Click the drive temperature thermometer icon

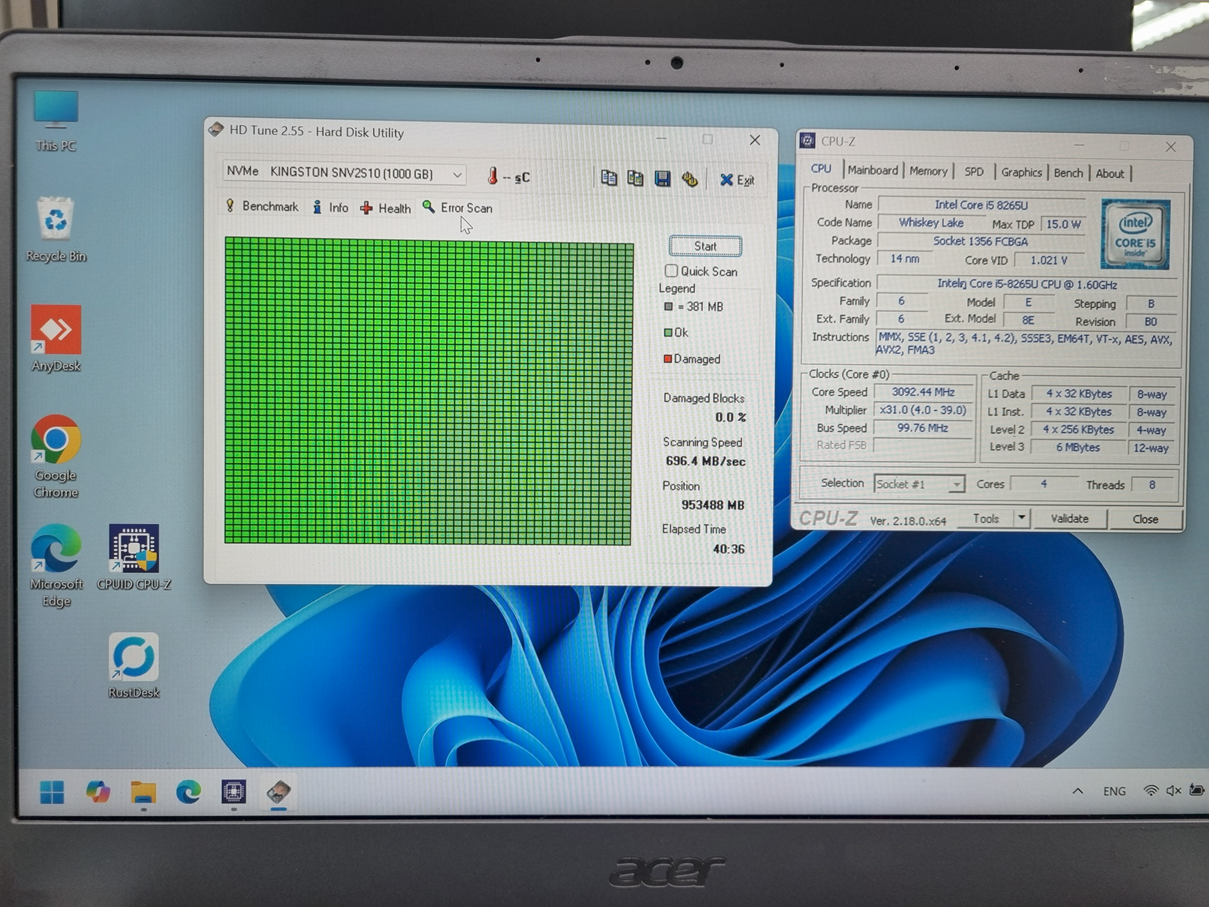click(x=492, y=177)
